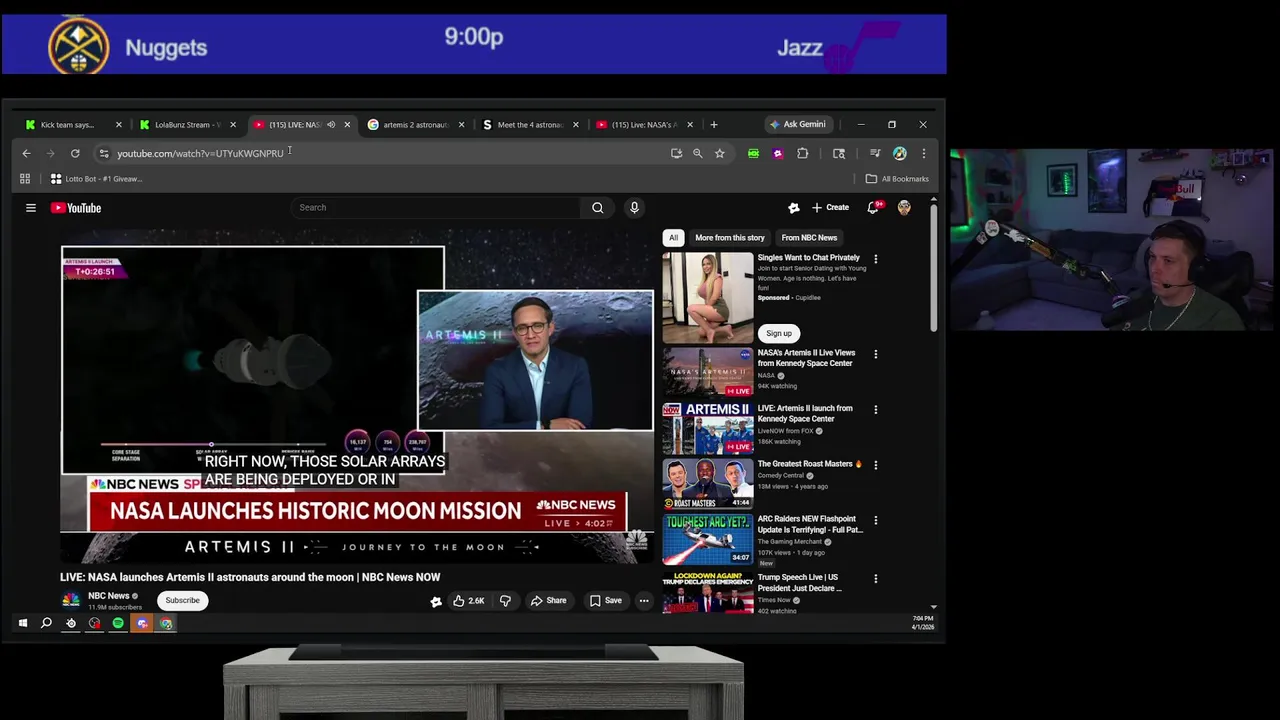
Task: Mute the tab using its speaker icon
Action: 331,125
